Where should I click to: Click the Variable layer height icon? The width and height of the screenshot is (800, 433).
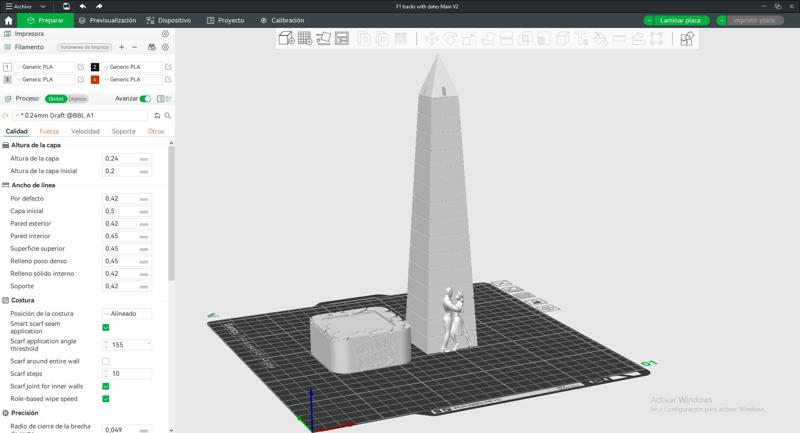click(x=401, y=38)
